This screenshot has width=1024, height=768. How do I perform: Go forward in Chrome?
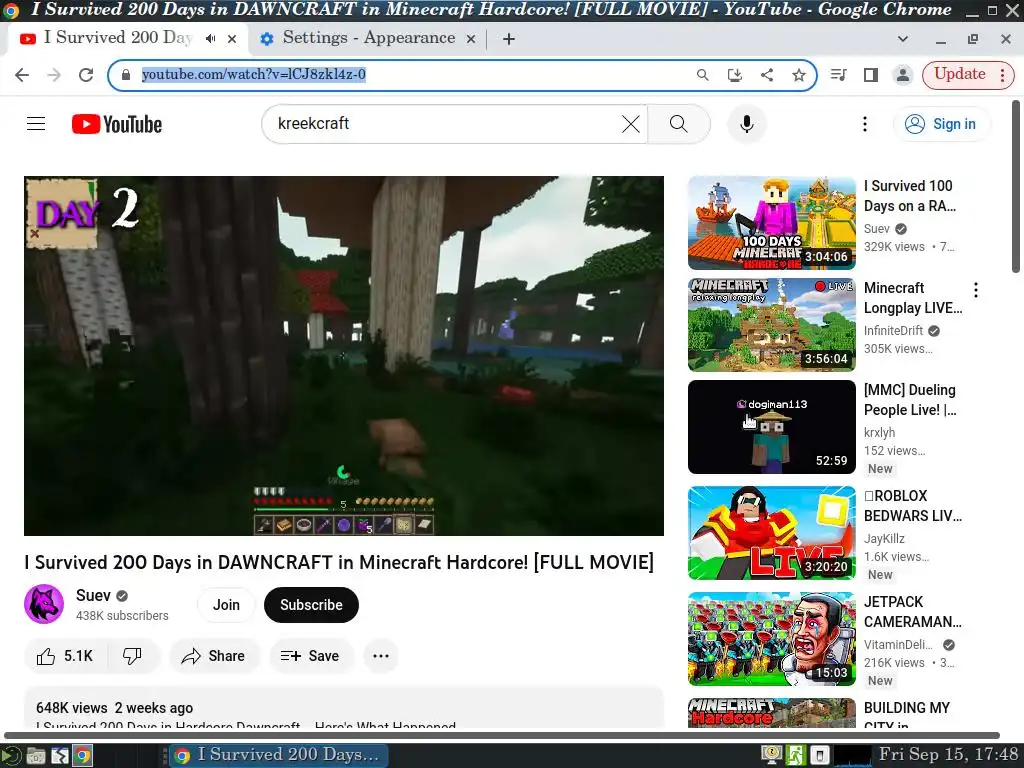(x=54, y=74)
